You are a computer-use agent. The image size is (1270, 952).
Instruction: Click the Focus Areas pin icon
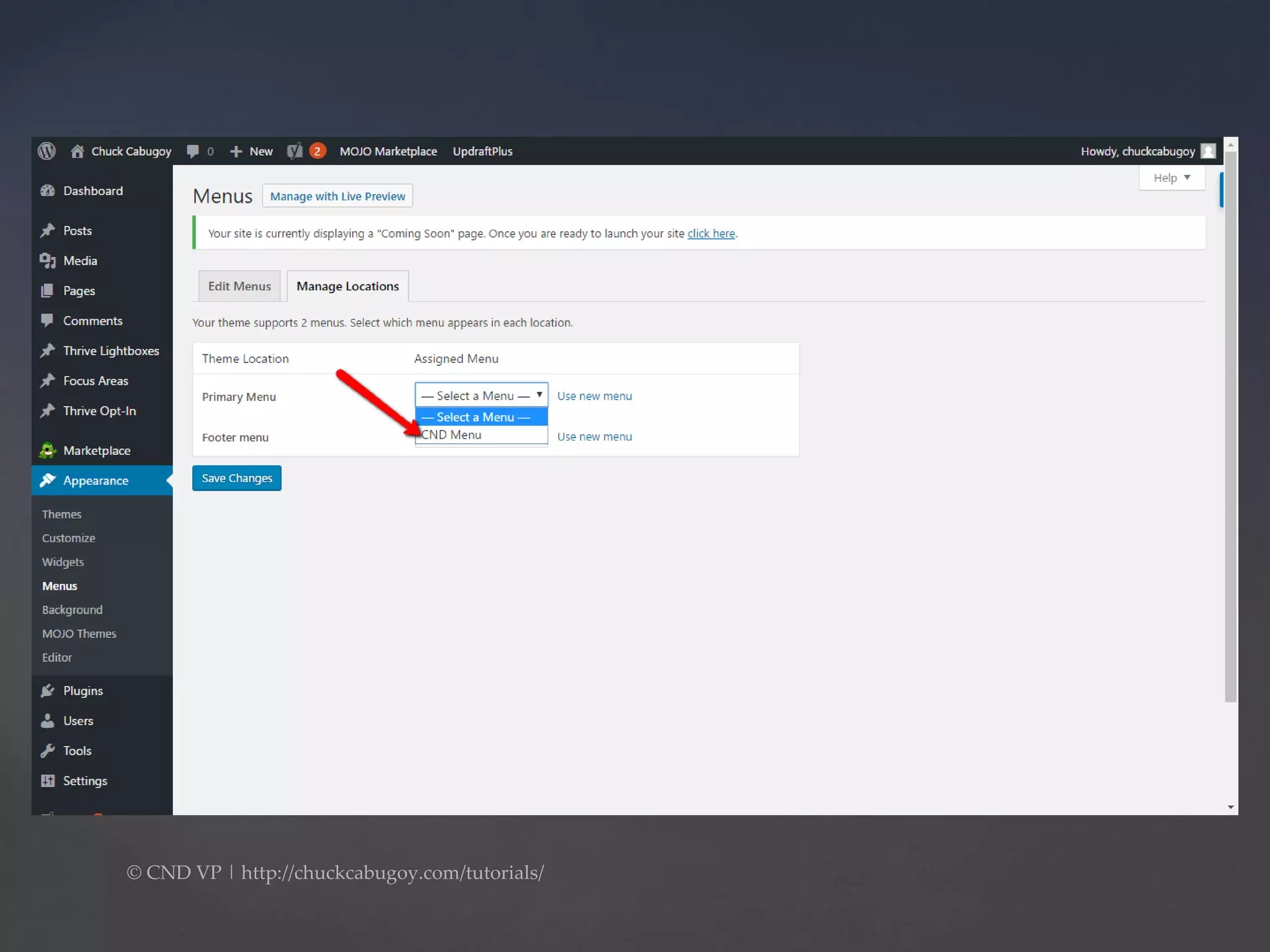[x=48, y=381]
